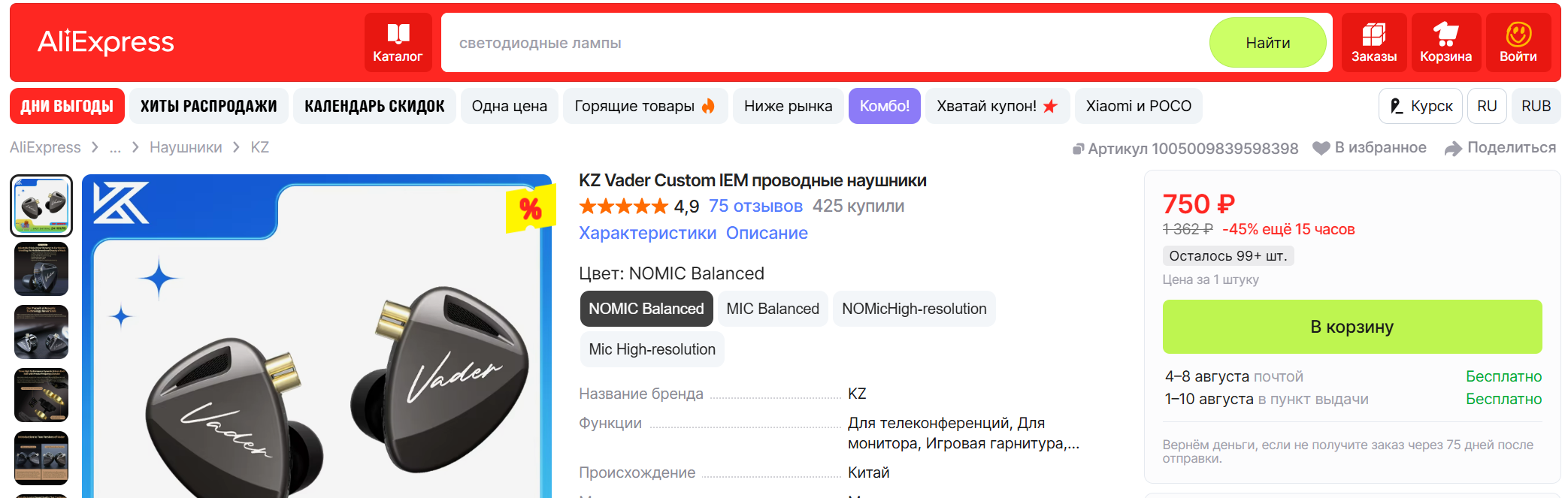The height and width of the screenshot is (498, 1568).
Task: Select the fifth product thumbnail
Action: (41, 458)
